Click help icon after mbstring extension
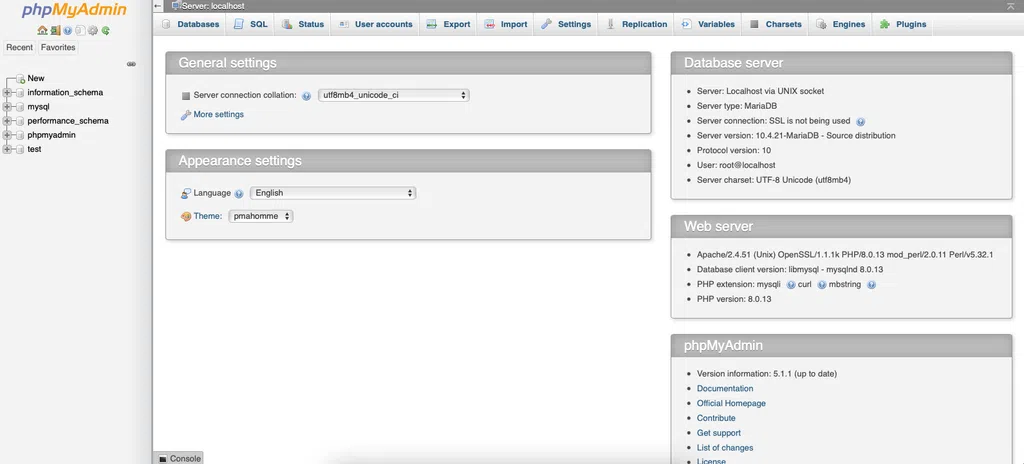This screenshot has width=1024, height=464. click(x=871, y=285)
